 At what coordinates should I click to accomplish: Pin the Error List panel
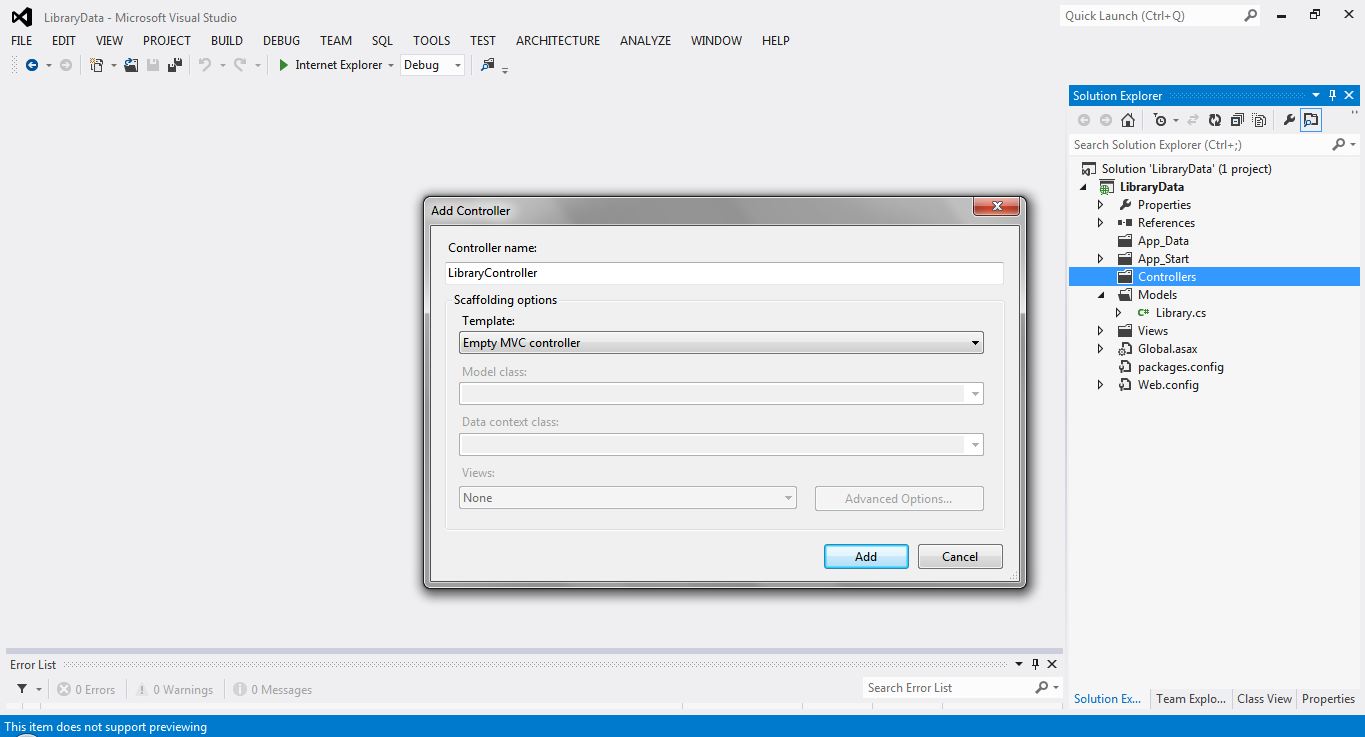[1035, 664]
